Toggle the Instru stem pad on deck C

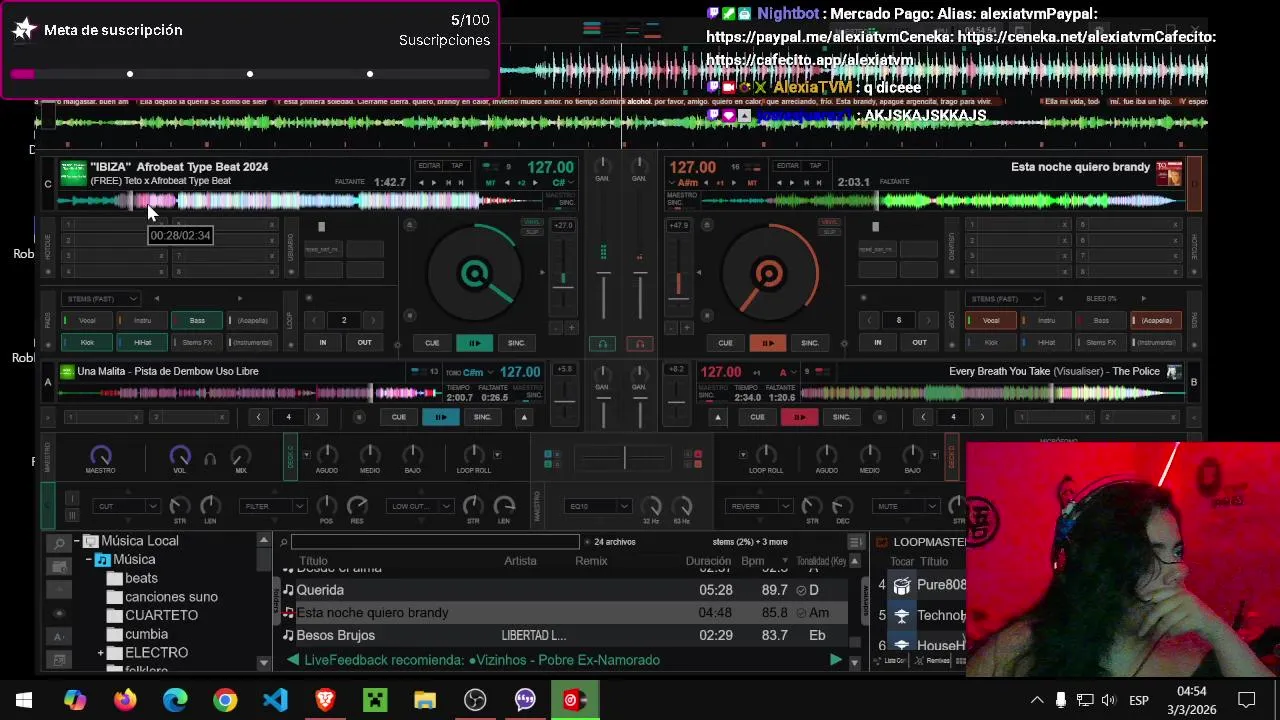click(x=142, y=321)
